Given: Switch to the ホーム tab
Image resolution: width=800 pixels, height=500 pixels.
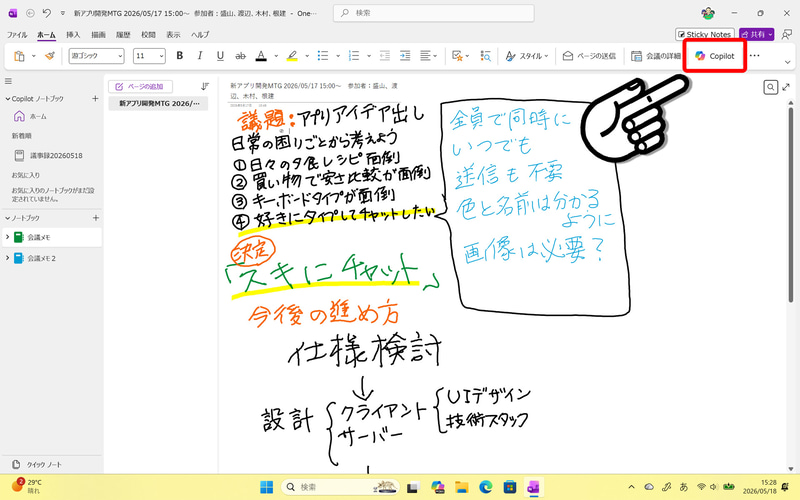Looking at the screenshot, I should [46, 35].
